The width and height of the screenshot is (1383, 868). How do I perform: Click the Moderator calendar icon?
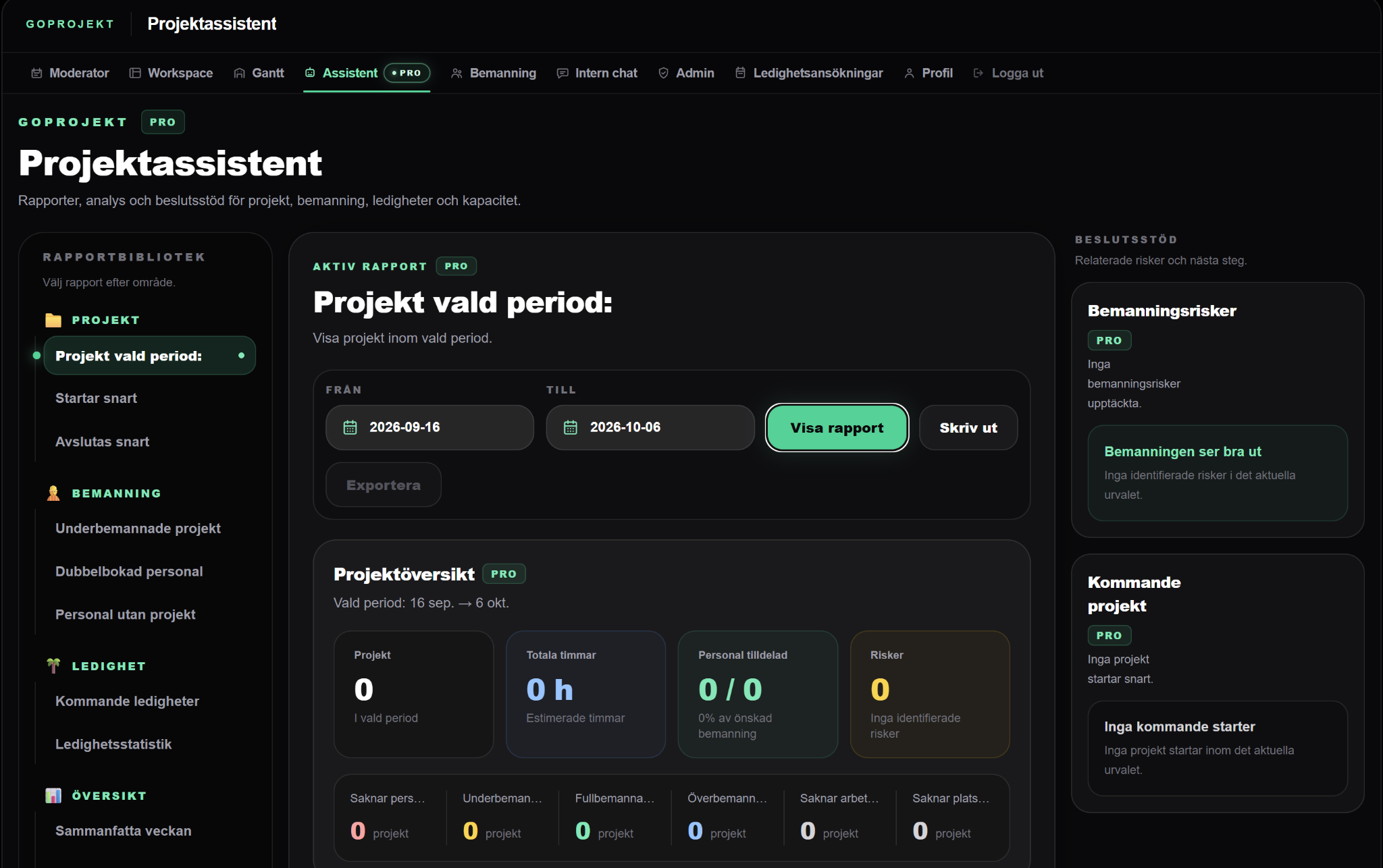[x=36, y=73]
